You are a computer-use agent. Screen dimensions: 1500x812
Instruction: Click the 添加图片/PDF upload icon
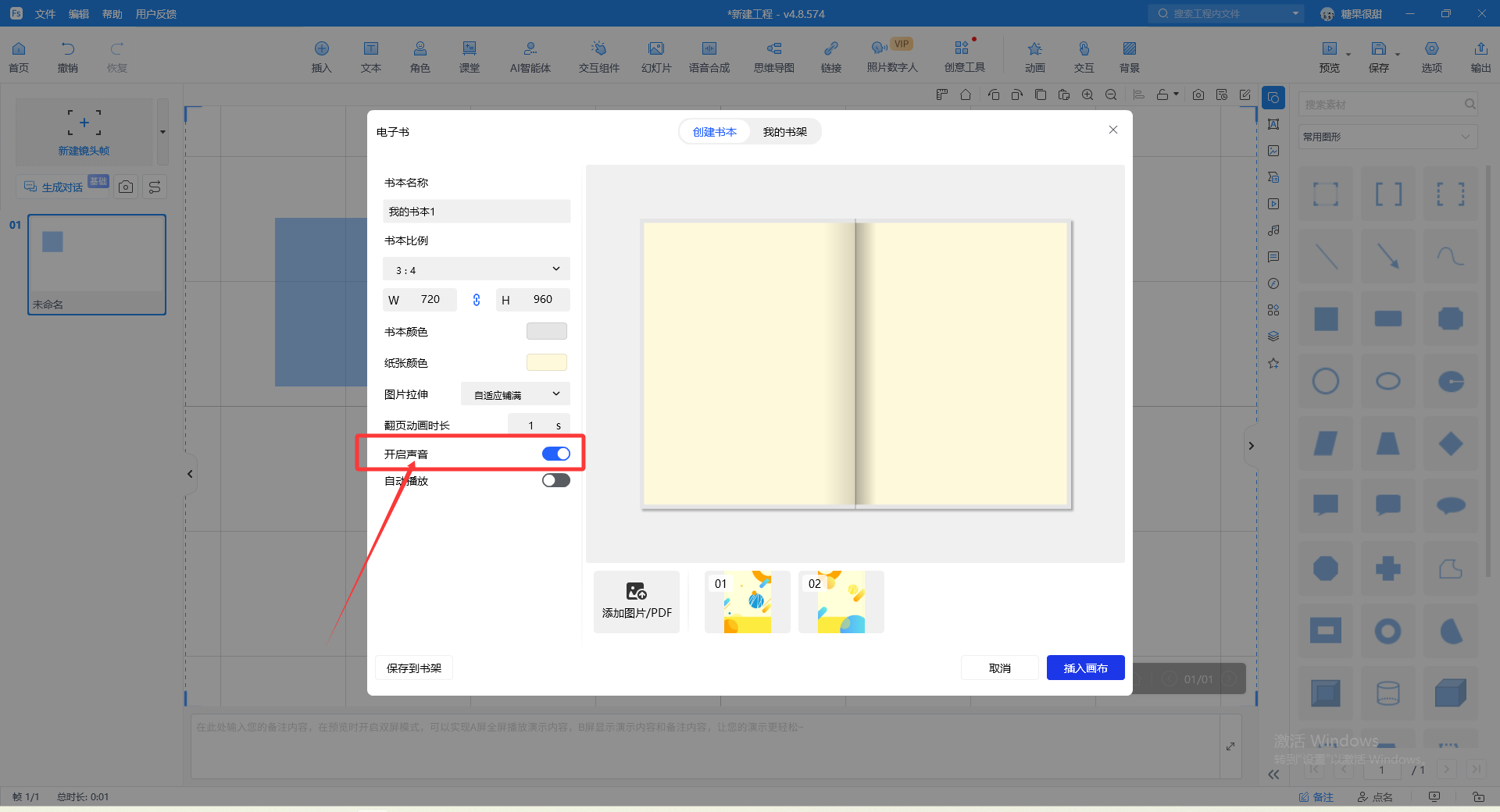tap(636, 592)
